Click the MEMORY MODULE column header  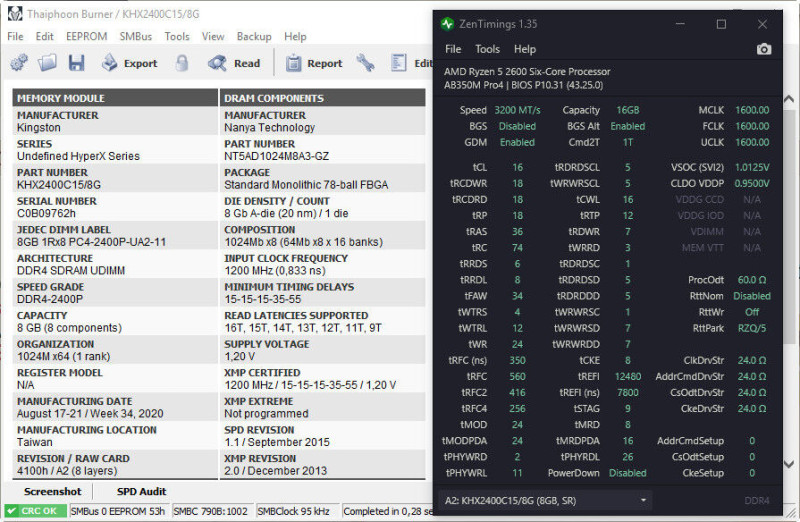click(115, 98)
